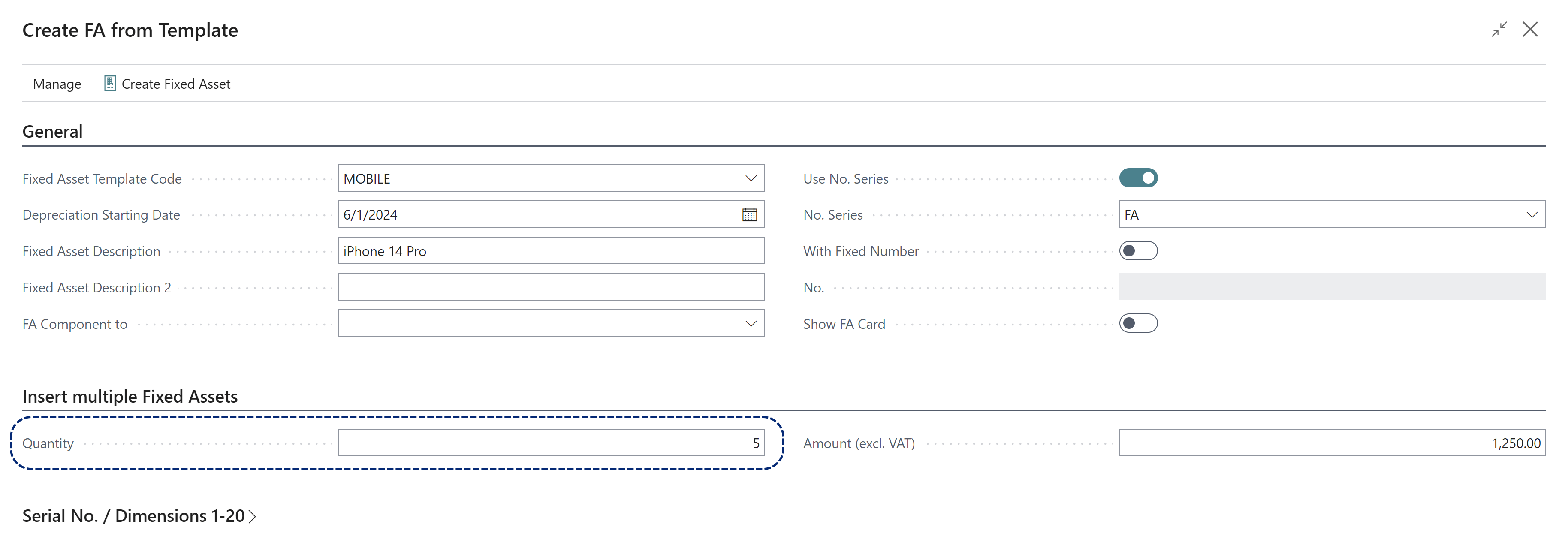Select the General section heading

click(x=52, y=131)
